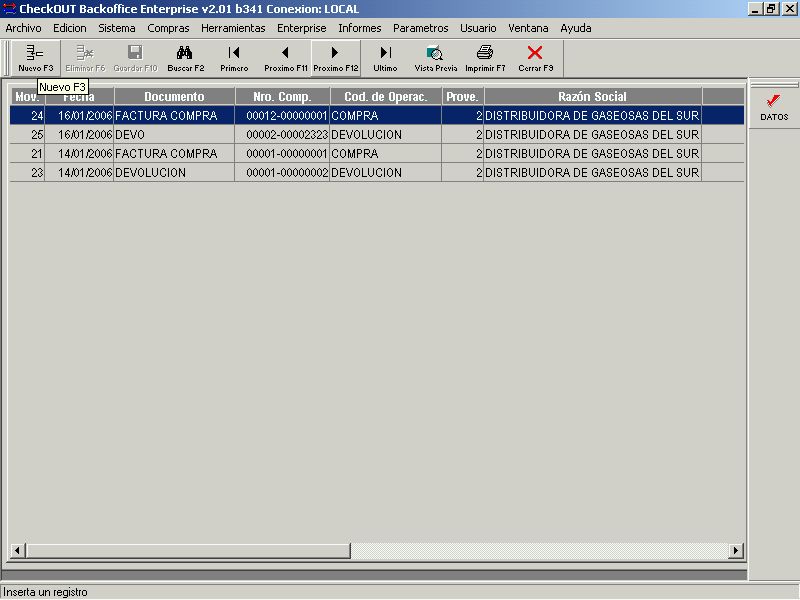Click the Nro. Comp. column header
Screen dimensions: 800x600
[283, 96]
